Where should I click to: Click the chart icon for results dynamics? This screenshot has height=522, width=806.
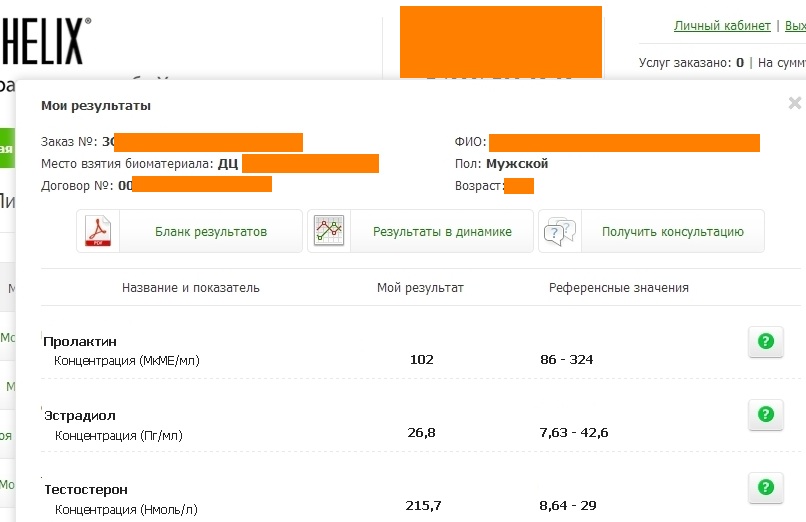coord(329,232)
